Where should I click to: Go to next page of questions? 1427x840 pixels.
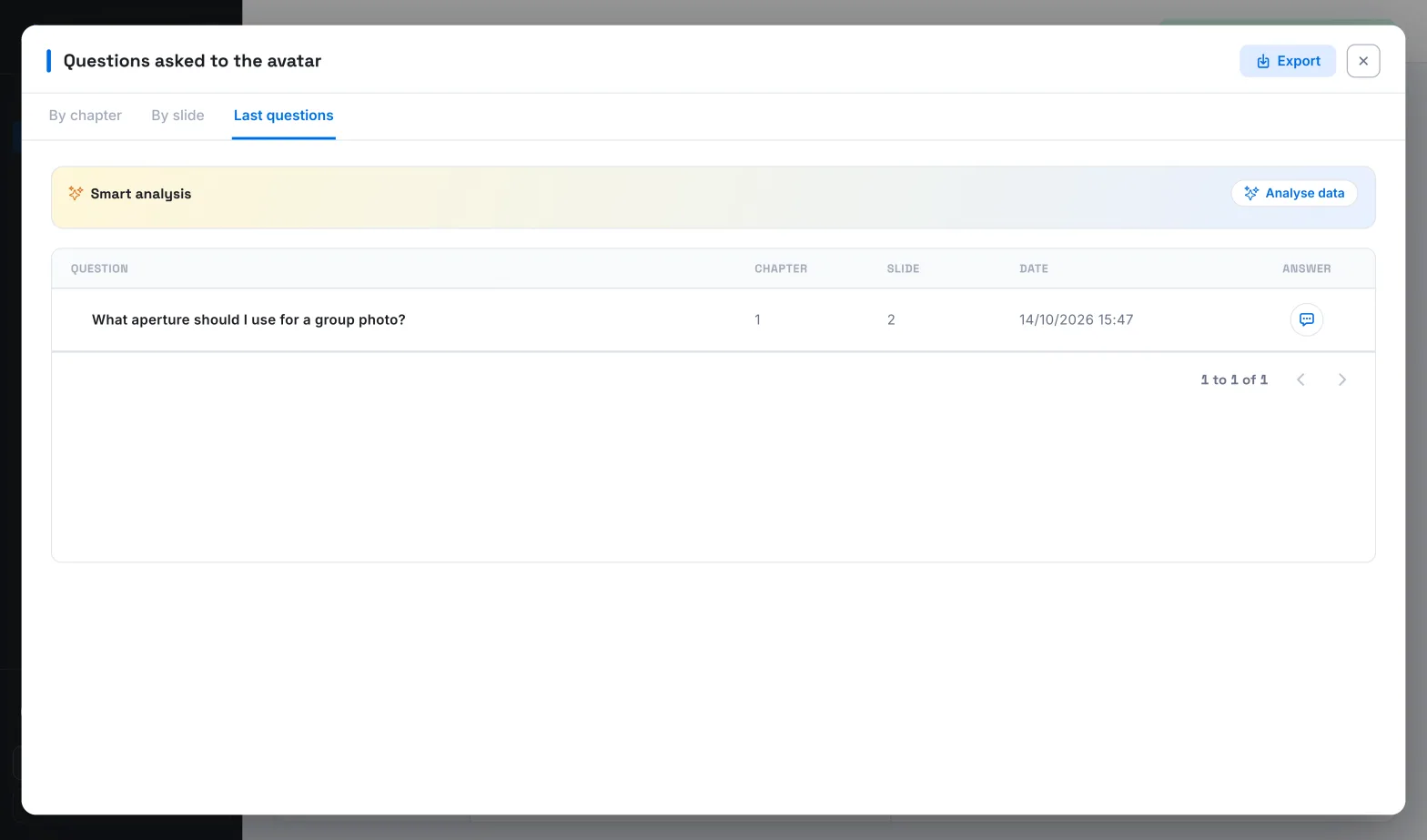[x=1341, y=380]
